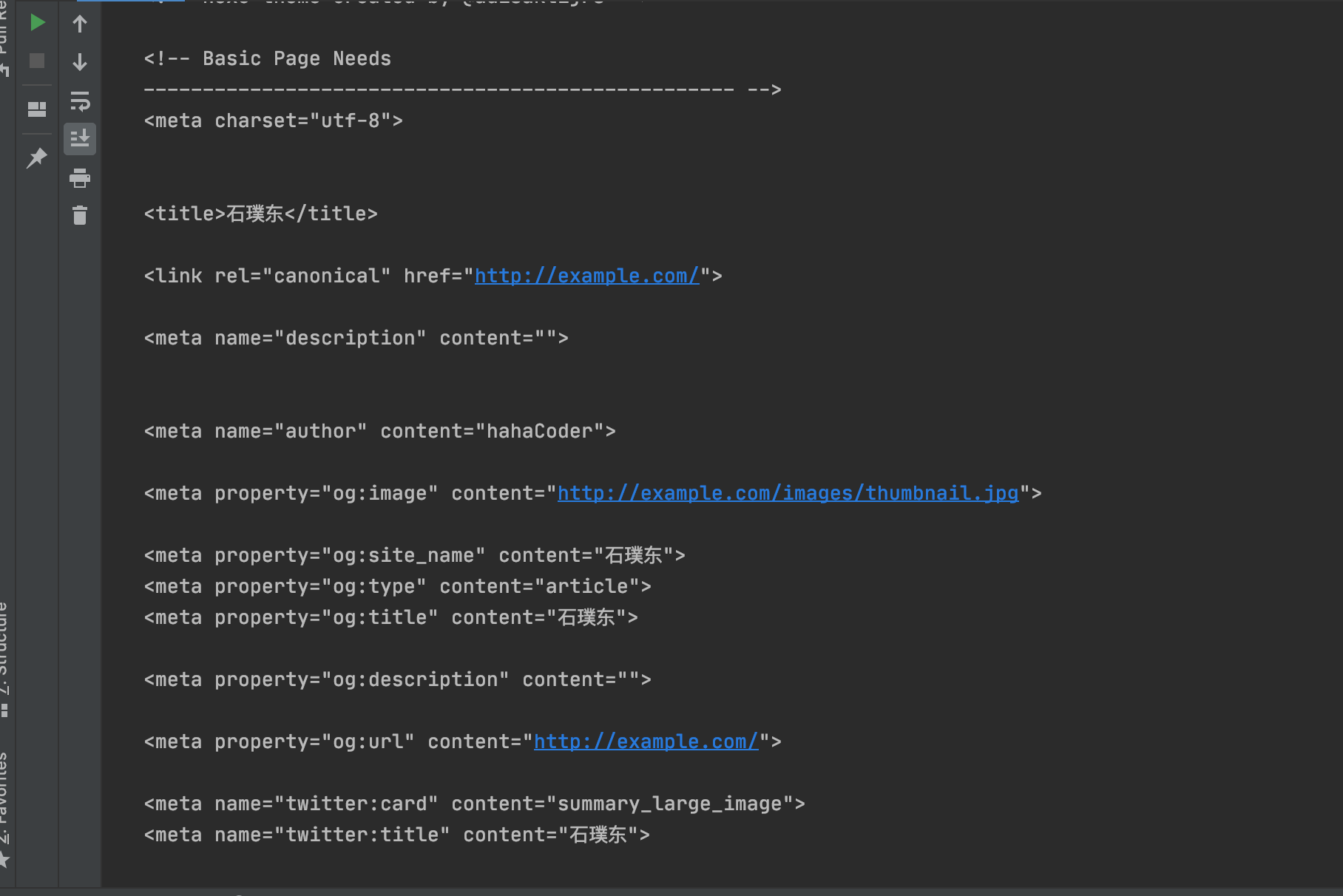Click the <title>石璞东</title> line
Image resolution: width=1343 pixels, height=896 pixels.
coord(261,214)
